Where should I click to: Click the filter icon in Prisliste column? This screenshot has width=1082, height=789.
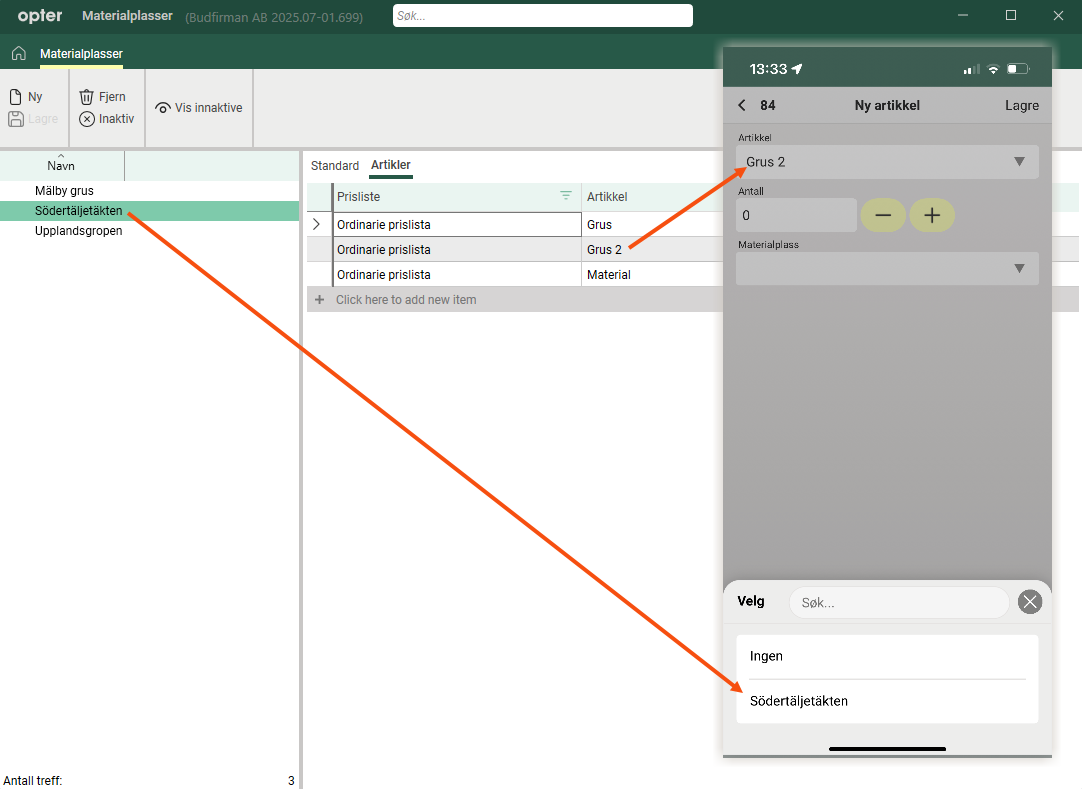tap(566, 196)
